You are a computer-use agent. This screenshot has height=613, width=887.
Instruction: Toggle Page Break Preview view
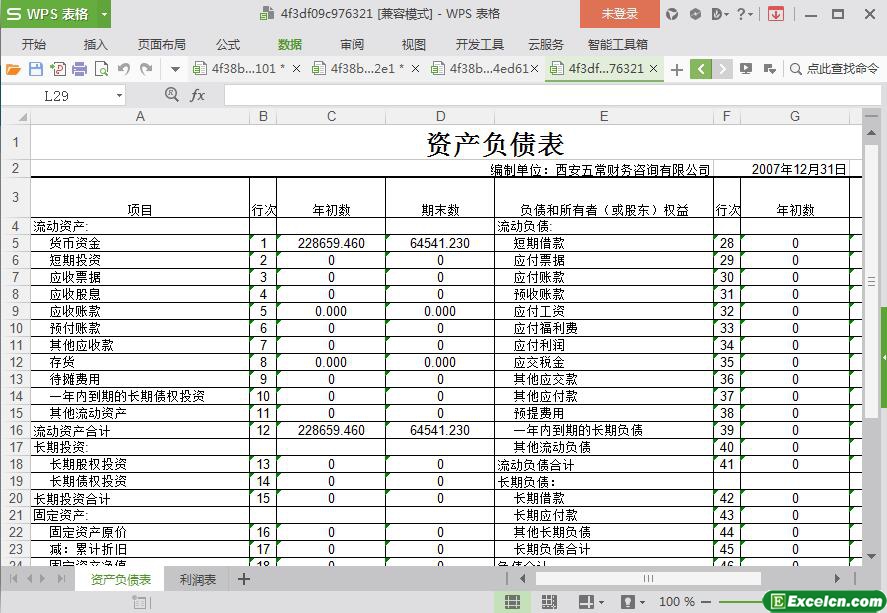pos(549,602)
